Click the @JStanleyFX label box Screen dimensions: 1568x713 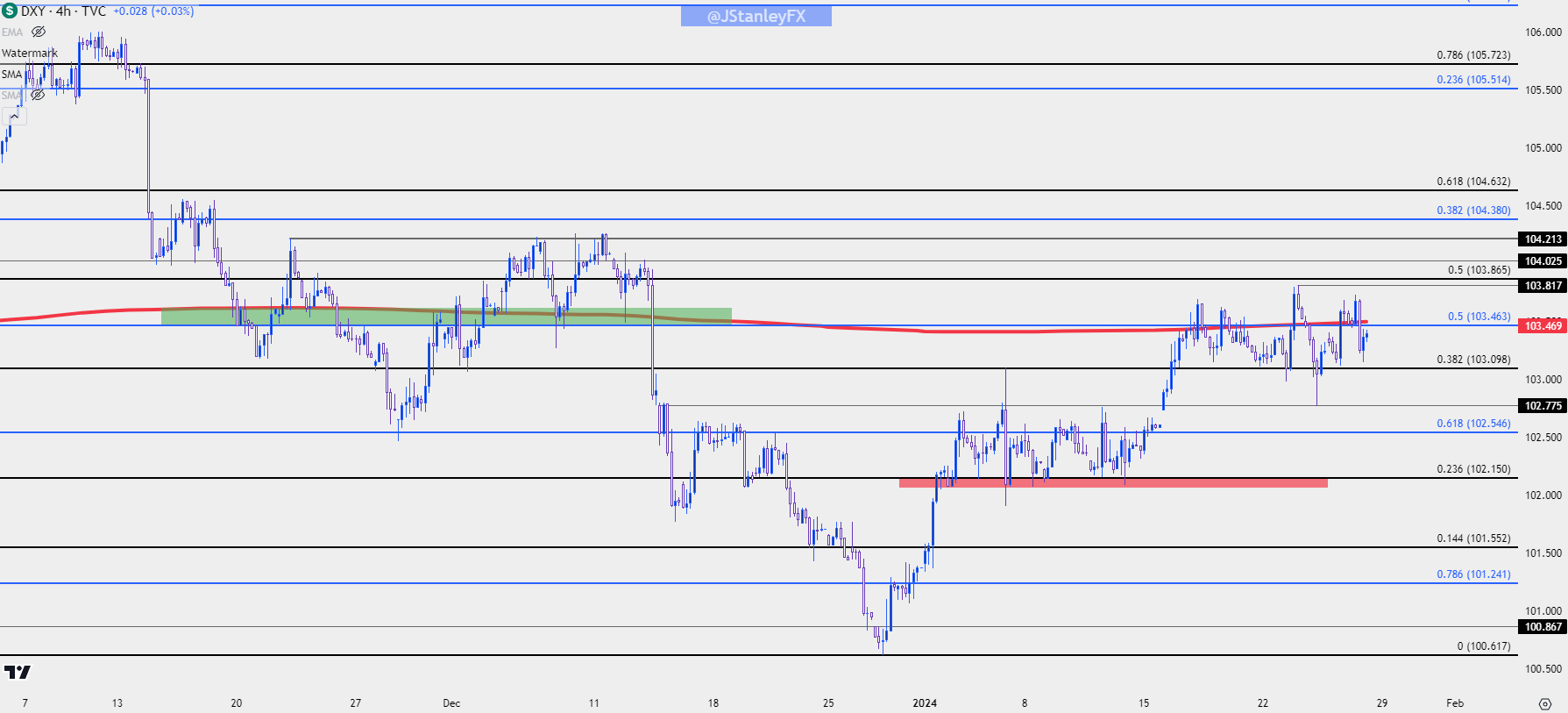click(x=756, y=16)
